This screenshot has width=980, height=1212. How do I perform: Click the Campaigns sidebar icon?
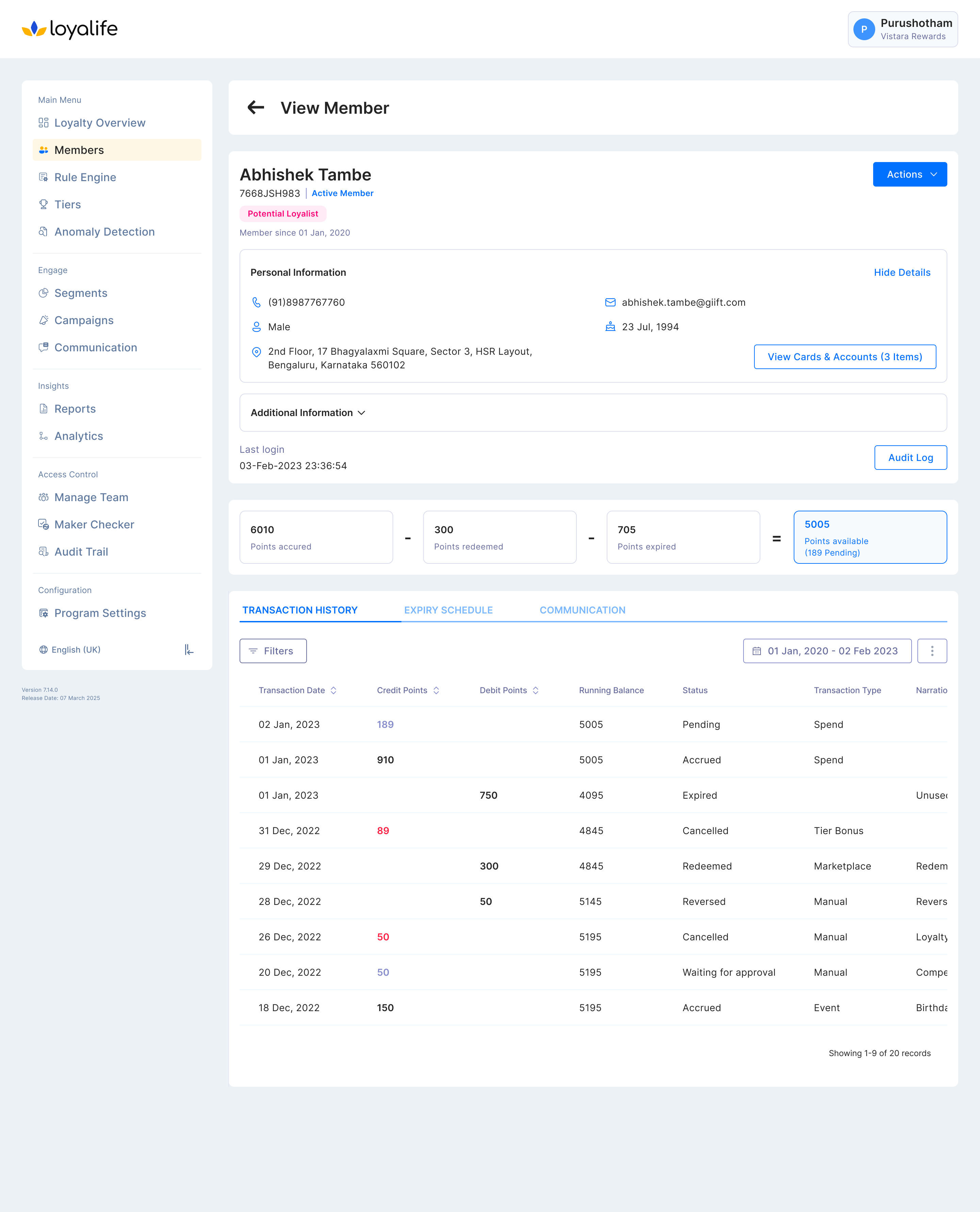pyautogui.click(x=44, y=320)
